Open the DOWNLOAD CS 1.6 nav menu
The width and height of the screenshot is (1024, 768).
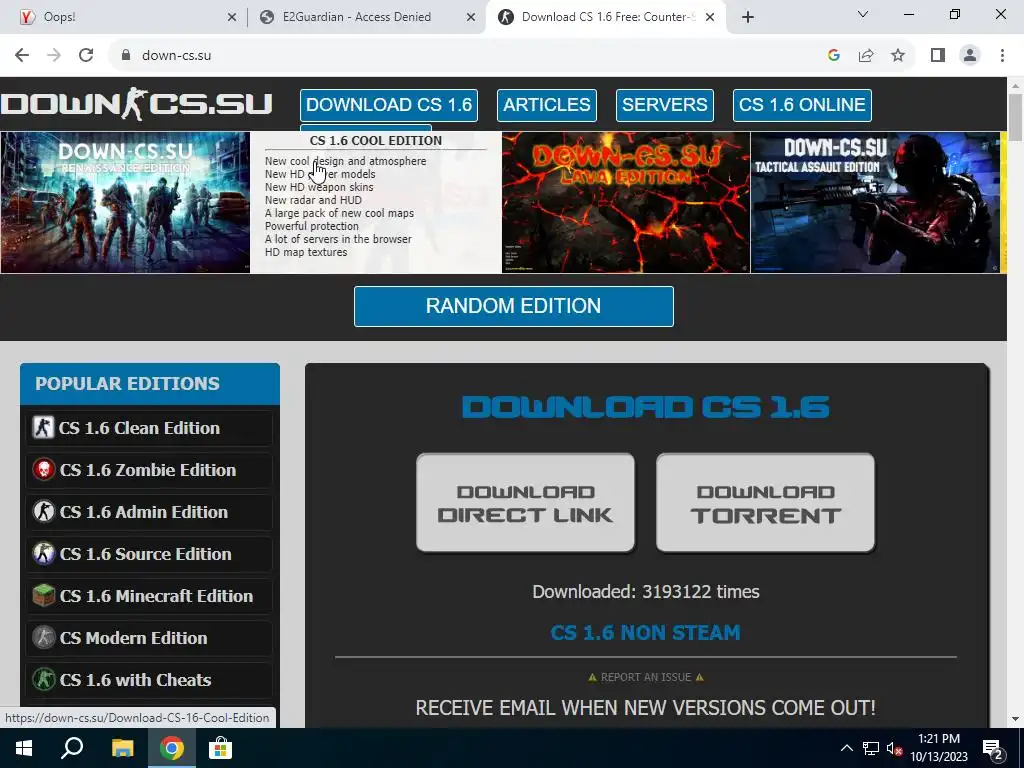click(389, 105)
